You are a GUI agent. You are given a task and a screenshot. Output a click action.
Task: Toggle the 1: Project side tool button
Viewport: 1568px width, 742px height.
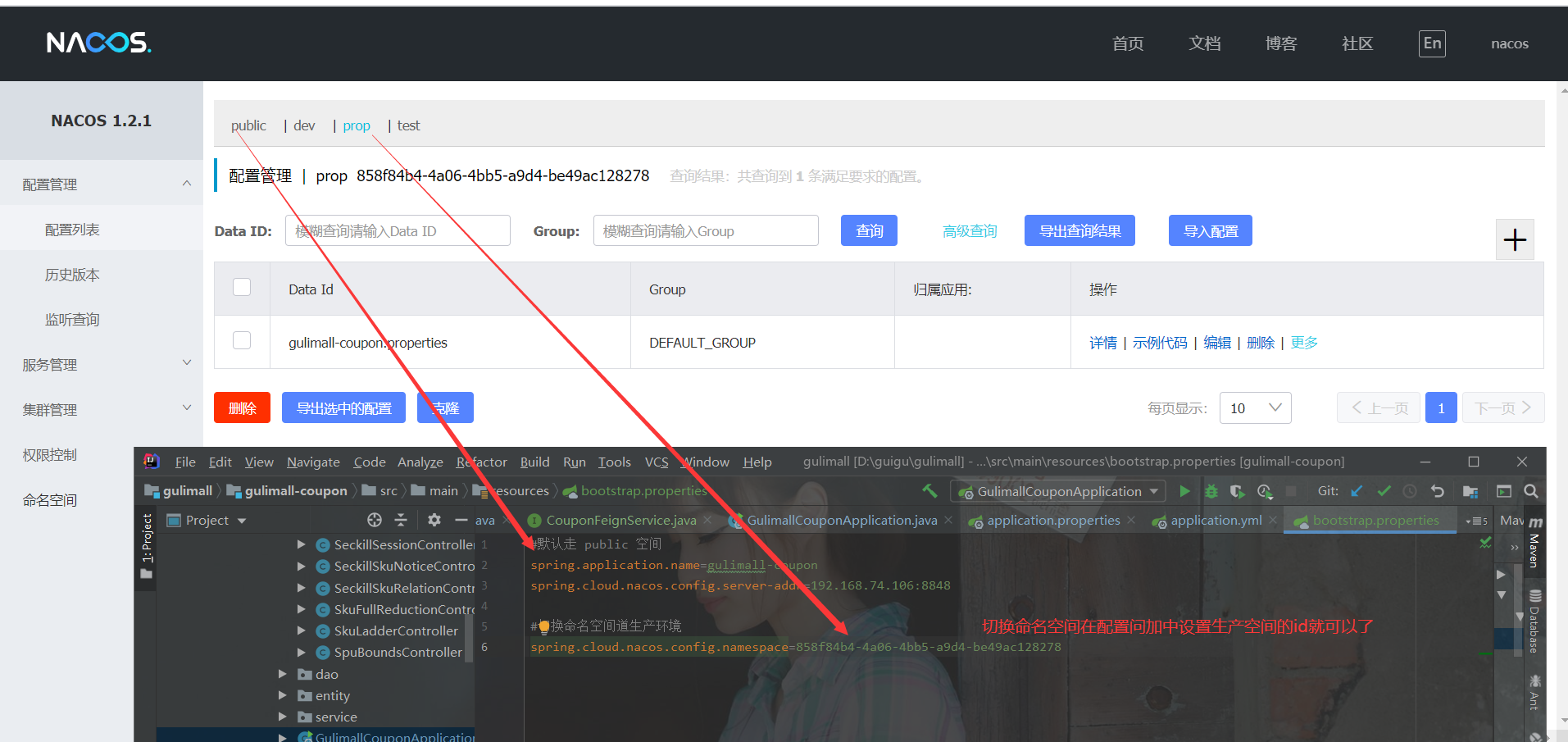pyautogui.click(x=146, y=546)
